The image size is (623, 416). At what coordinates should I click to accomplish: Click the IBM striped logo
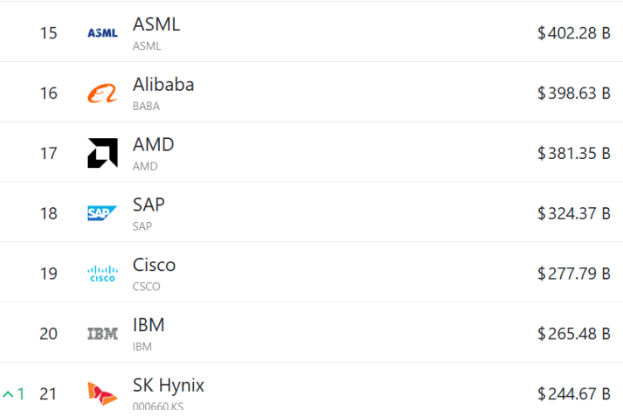click(x=102, y=333)
